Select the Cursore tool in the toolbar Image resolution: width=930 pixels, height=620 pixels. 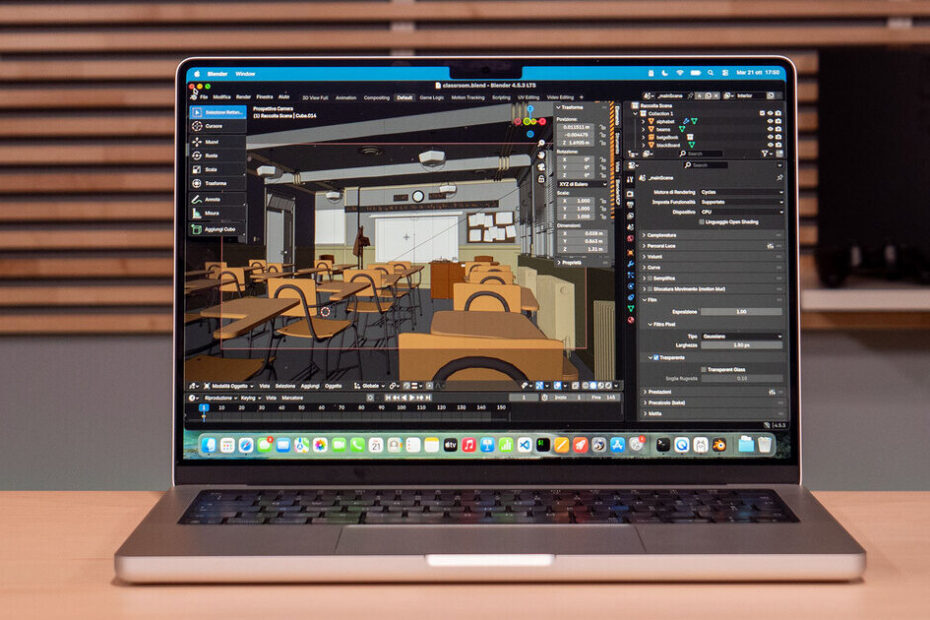pyautogui.click(x=215, y=127)
